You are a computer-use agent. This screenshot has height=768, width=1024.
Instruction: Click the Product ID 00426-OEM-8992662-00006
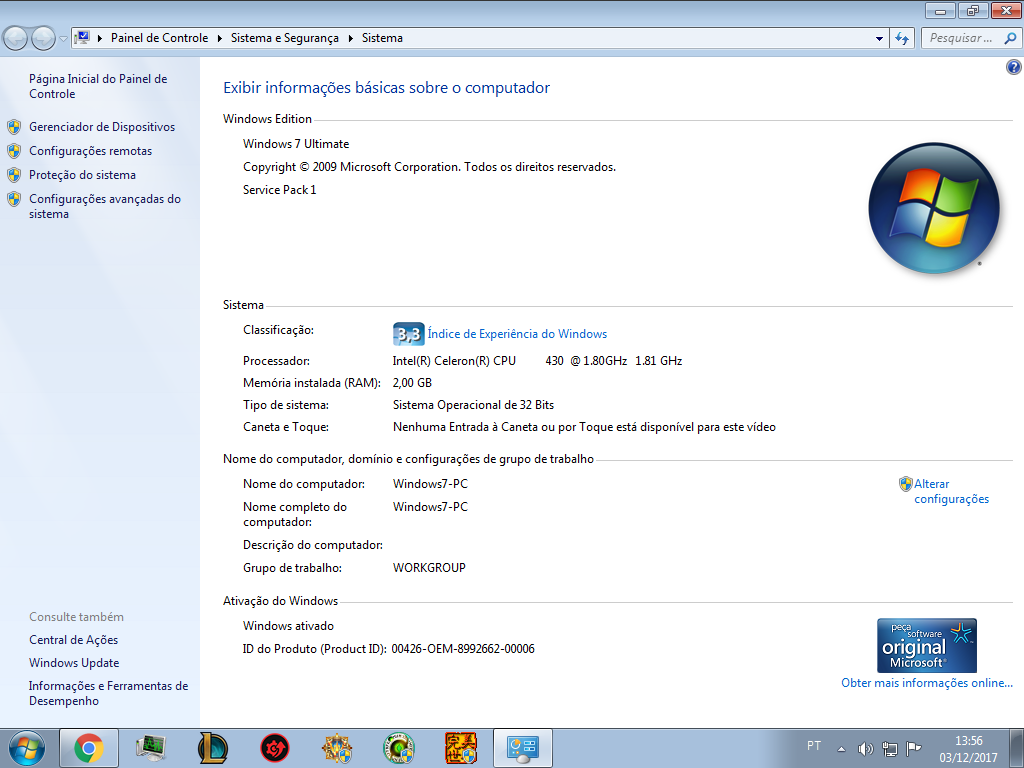(x=463, y=648)
